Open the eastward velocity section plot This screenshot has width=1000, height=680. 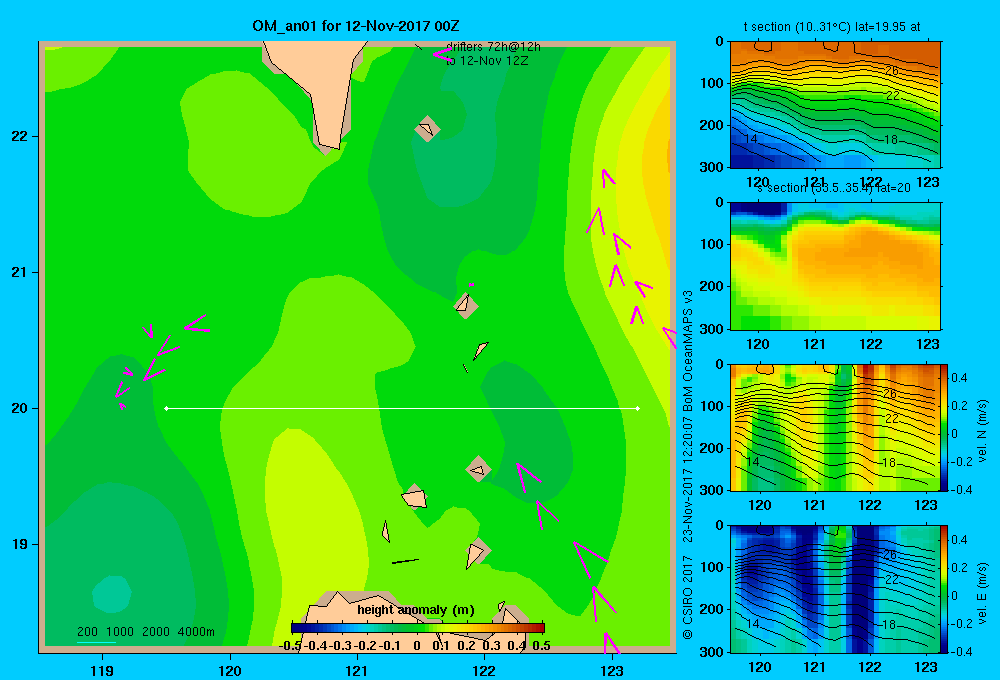coord(835,589)
